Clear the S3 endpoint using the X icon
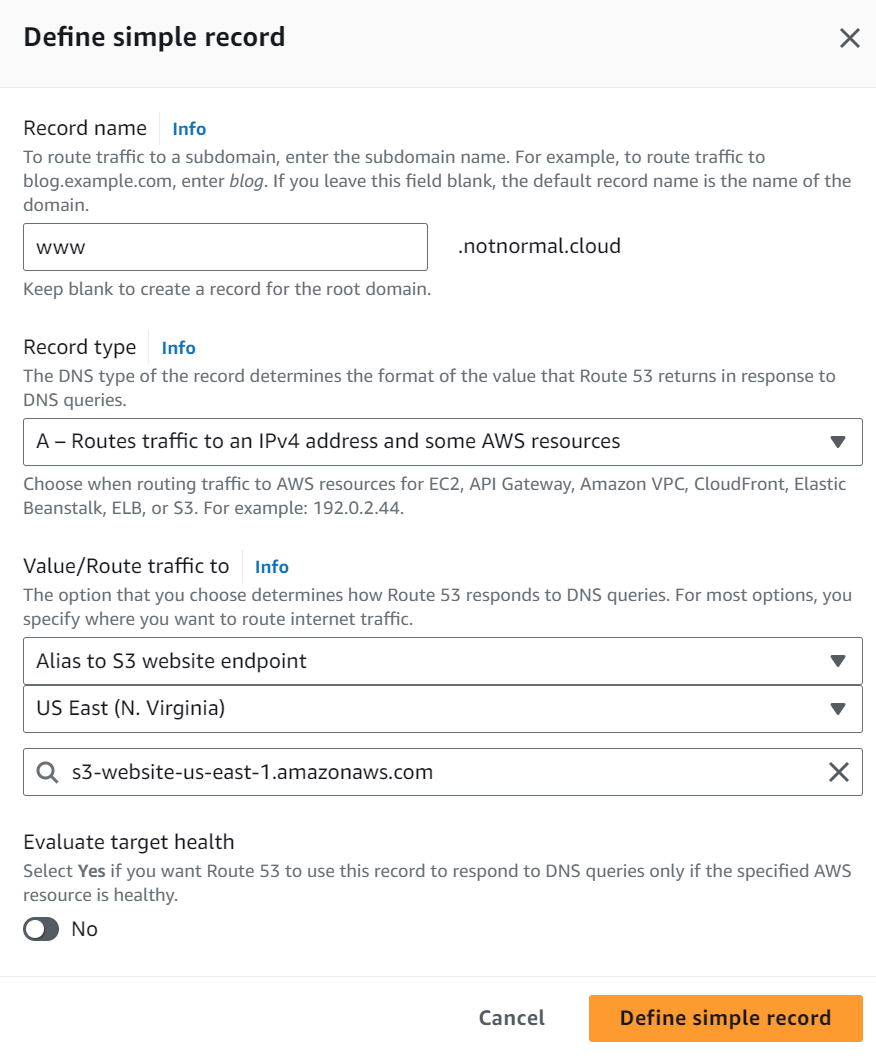 (x=837, y=772)
